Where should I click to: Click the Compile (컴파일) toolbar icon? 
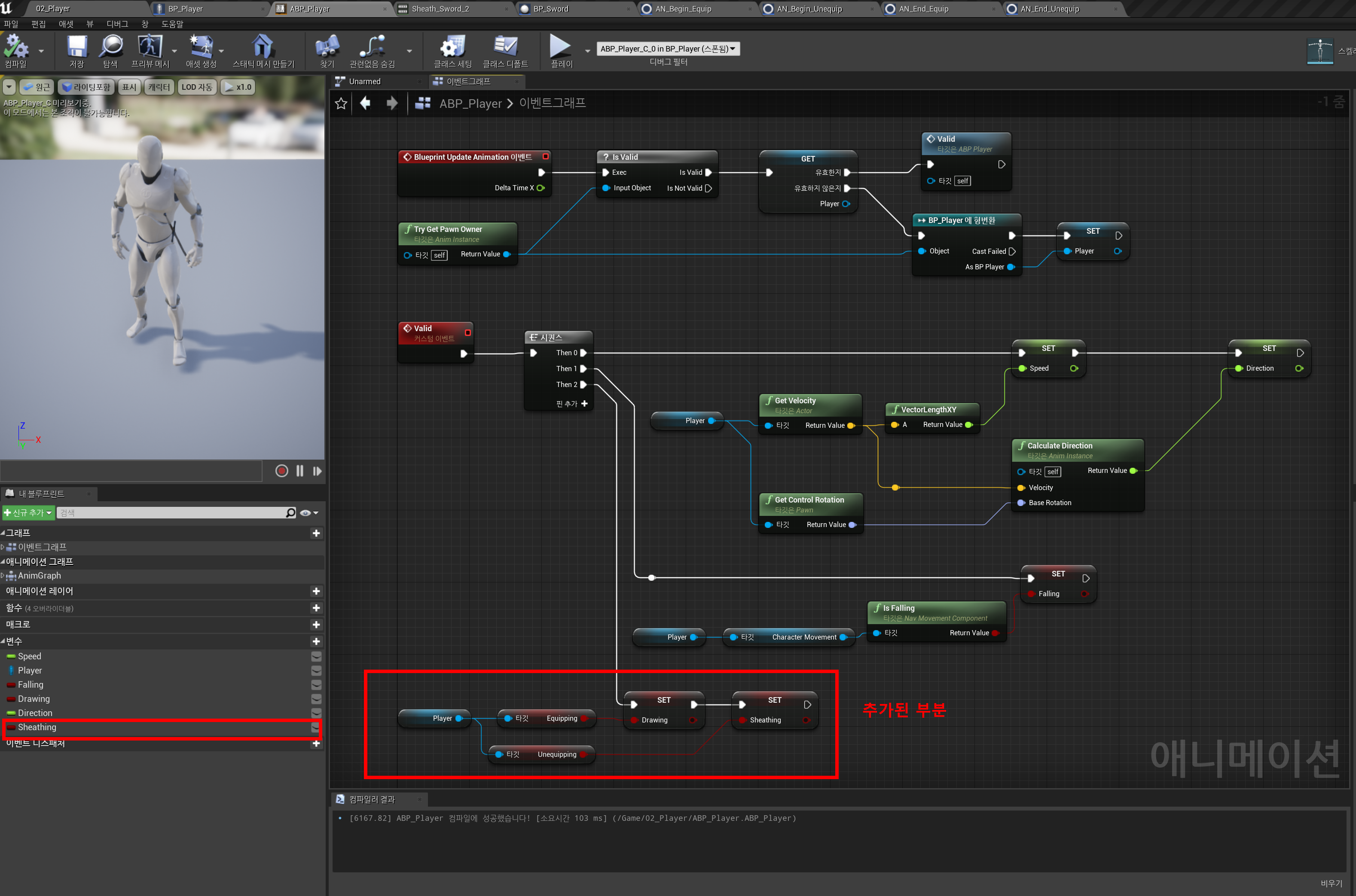(16, 47)
